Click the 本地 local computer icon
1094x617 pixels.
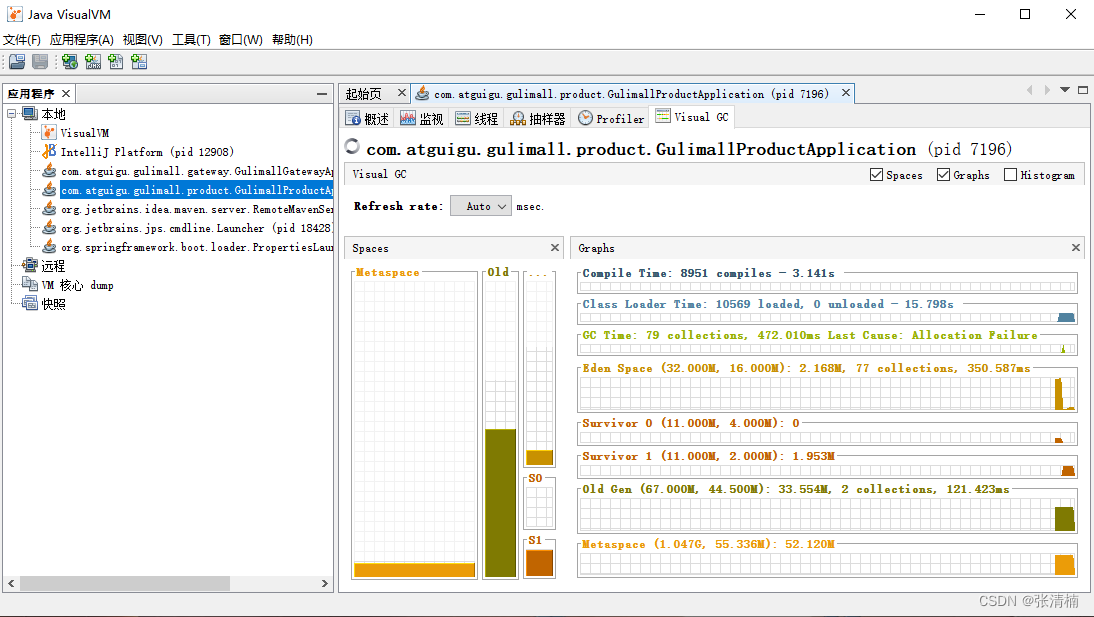[x=30, y=113]
